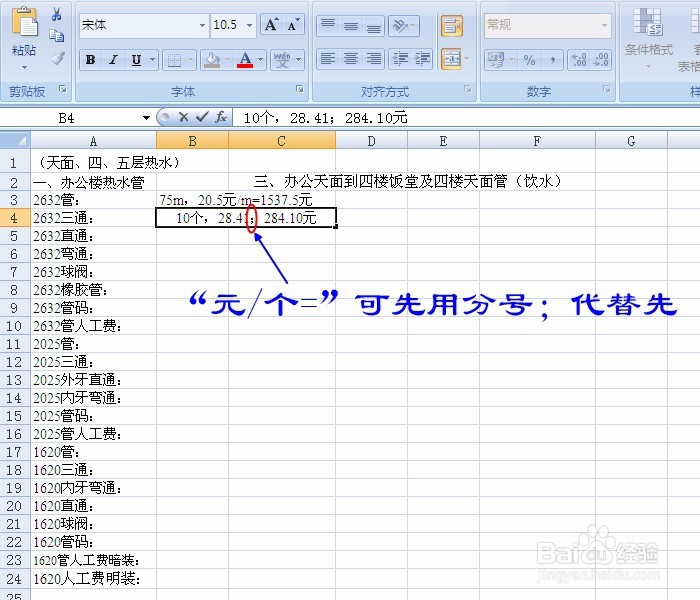
Task: Click the Borders icon
Action: point(174,60)
